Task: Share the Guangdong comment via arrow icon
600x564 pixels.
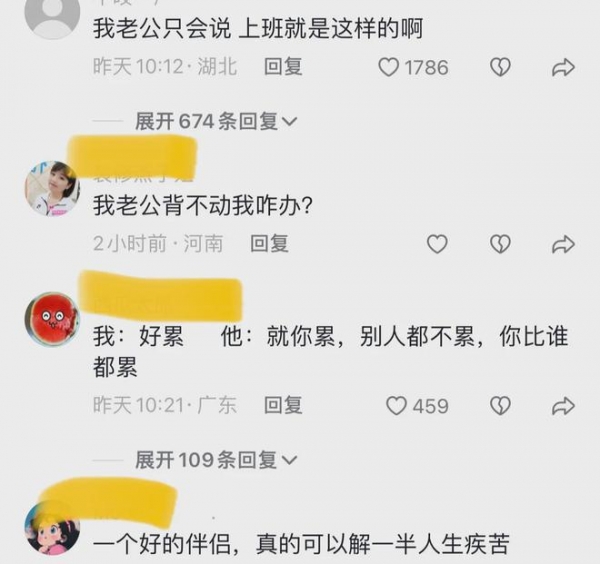Action: point(563,406)
